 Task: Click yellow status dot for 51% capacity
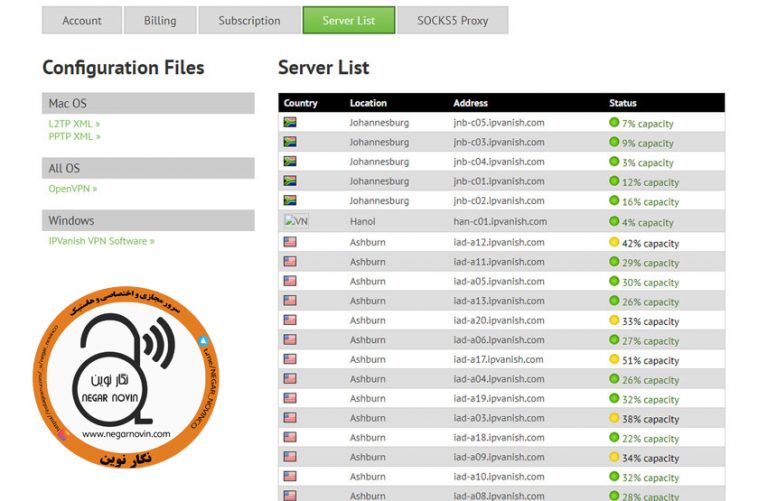click(614, 359)
